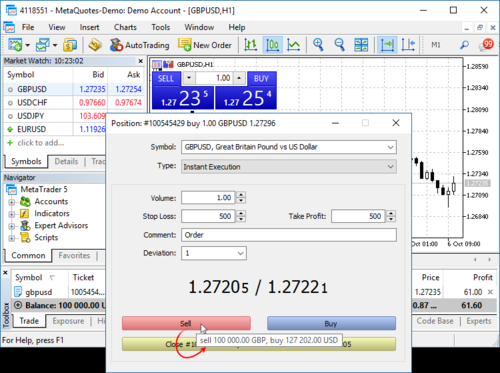Viewport: 500px width, 373px height.
Task: Open the Deviation dropdown
Action: pos(214,253)
